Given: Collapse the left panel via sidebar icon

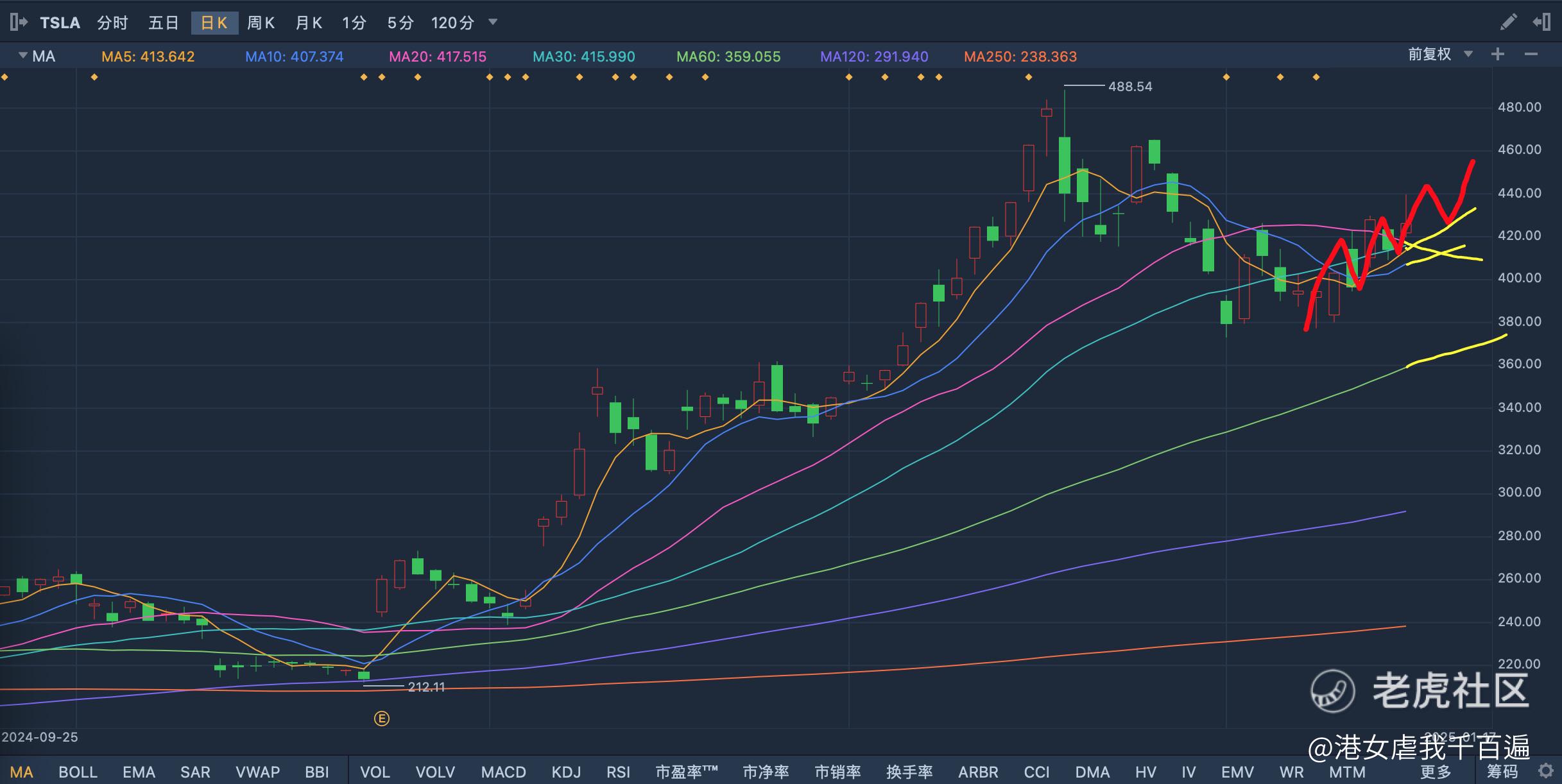Looking at the screenshot, I should (x=19, y=22).
